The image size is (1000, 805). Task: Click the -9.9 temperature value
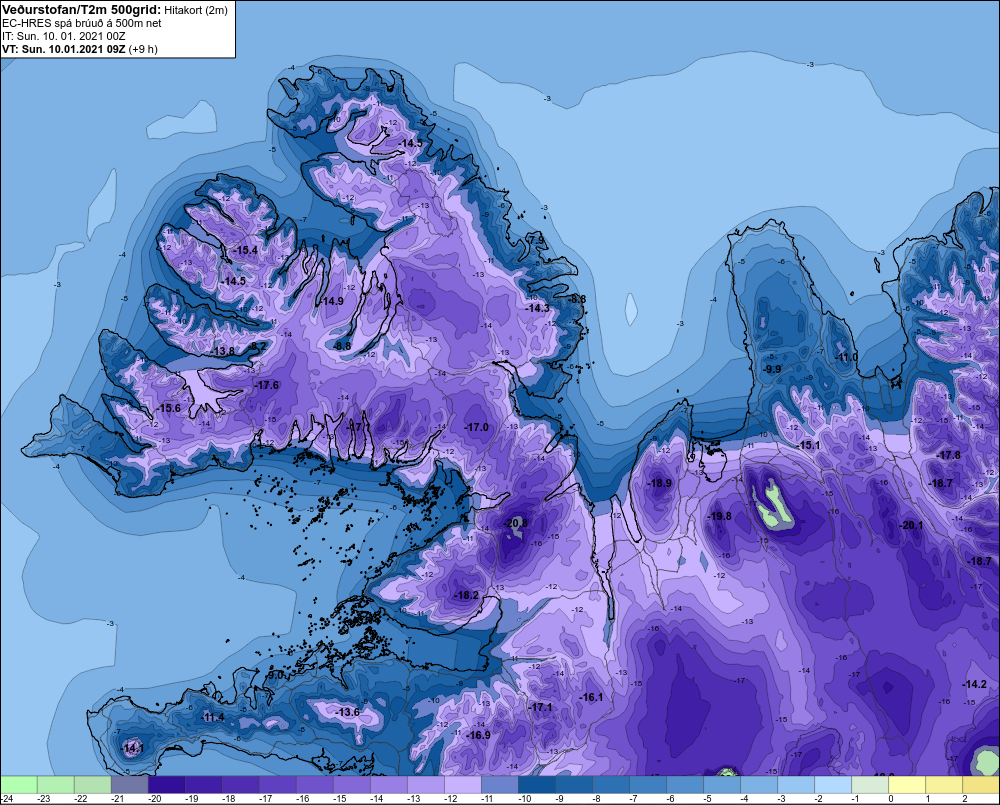pyautogui.click(x=772, y=369)
